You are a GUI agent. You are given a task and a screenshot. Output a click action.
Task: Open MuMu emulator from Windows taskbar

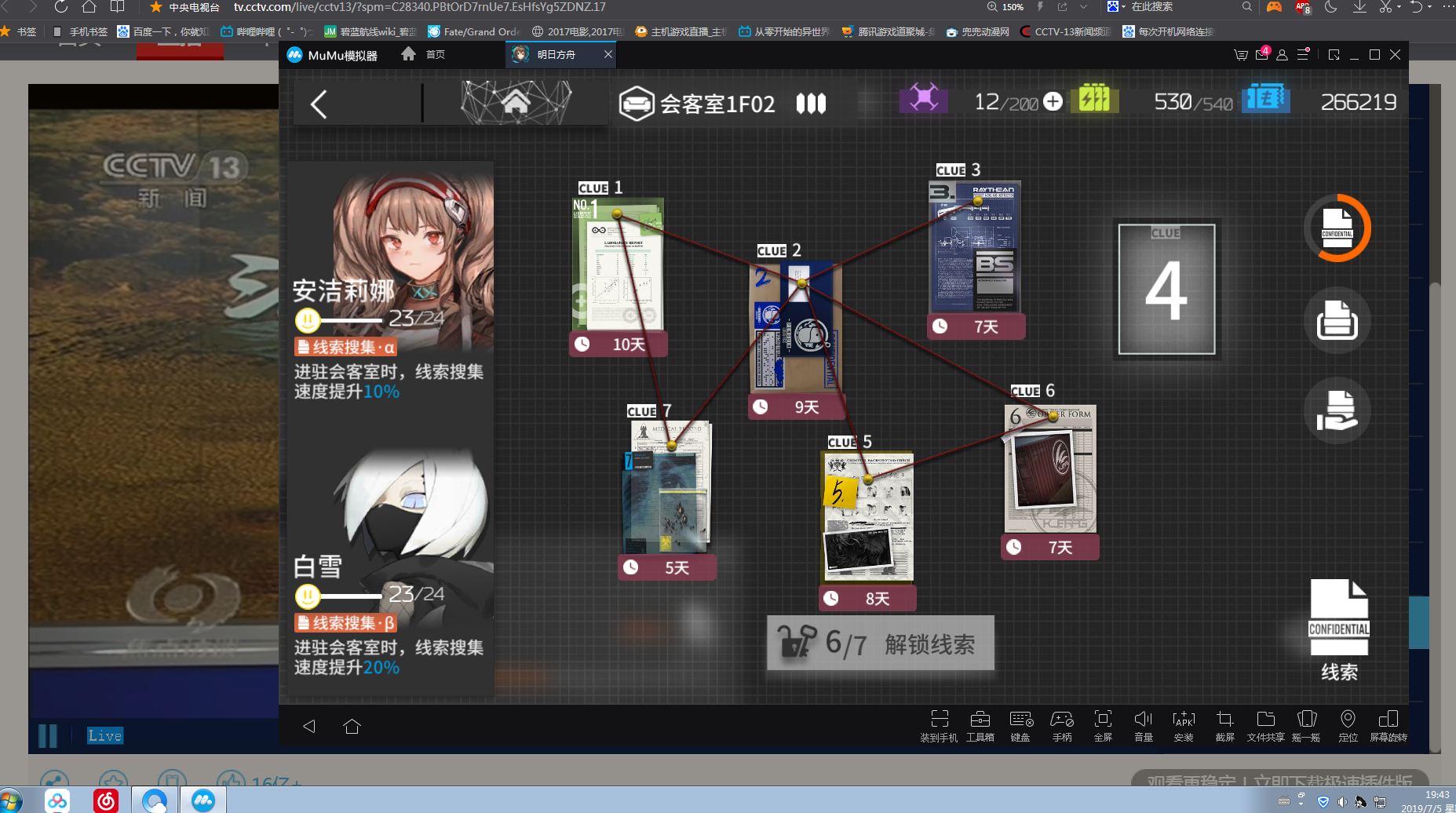pos(203,800)
